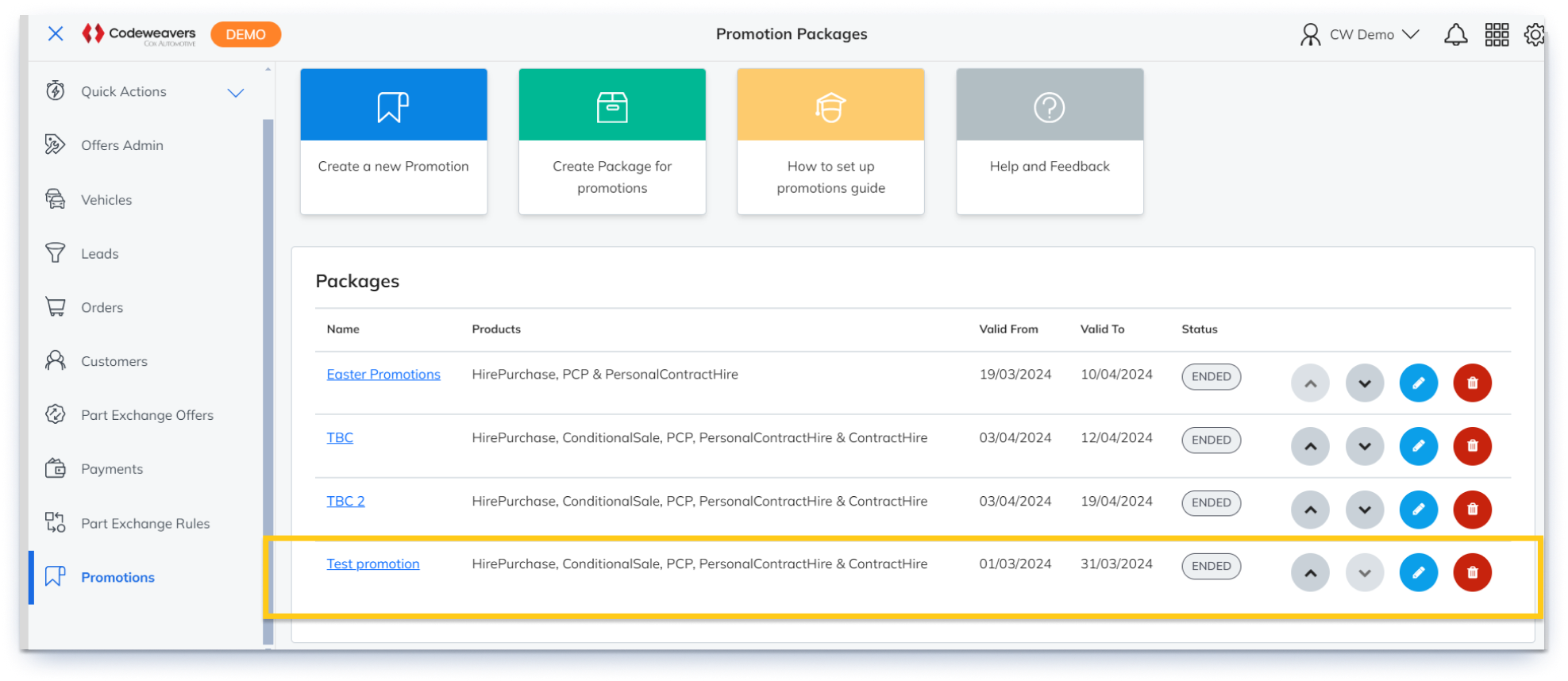This screenshot has height=681, width=1568.
Task: Open Help and Feedback card
Action: (1050, 141)
